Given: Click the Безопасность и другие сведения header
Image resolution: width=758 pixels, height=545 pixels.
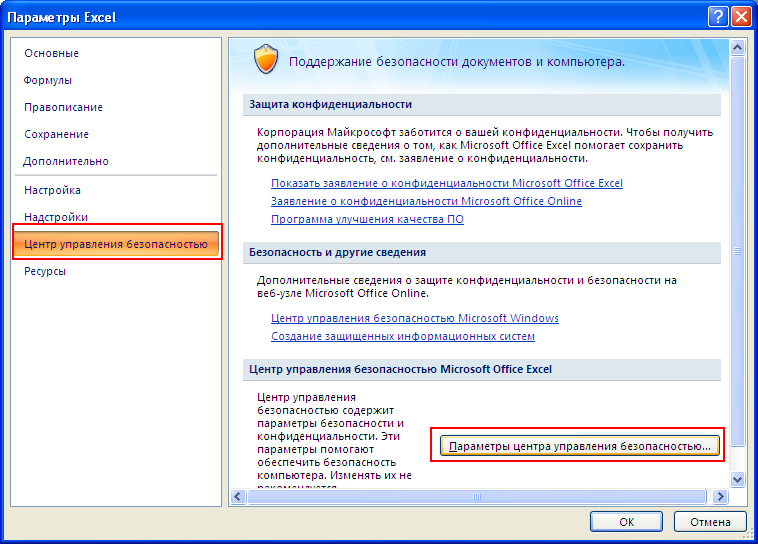Looking at the screenshot, I should 481,252.
